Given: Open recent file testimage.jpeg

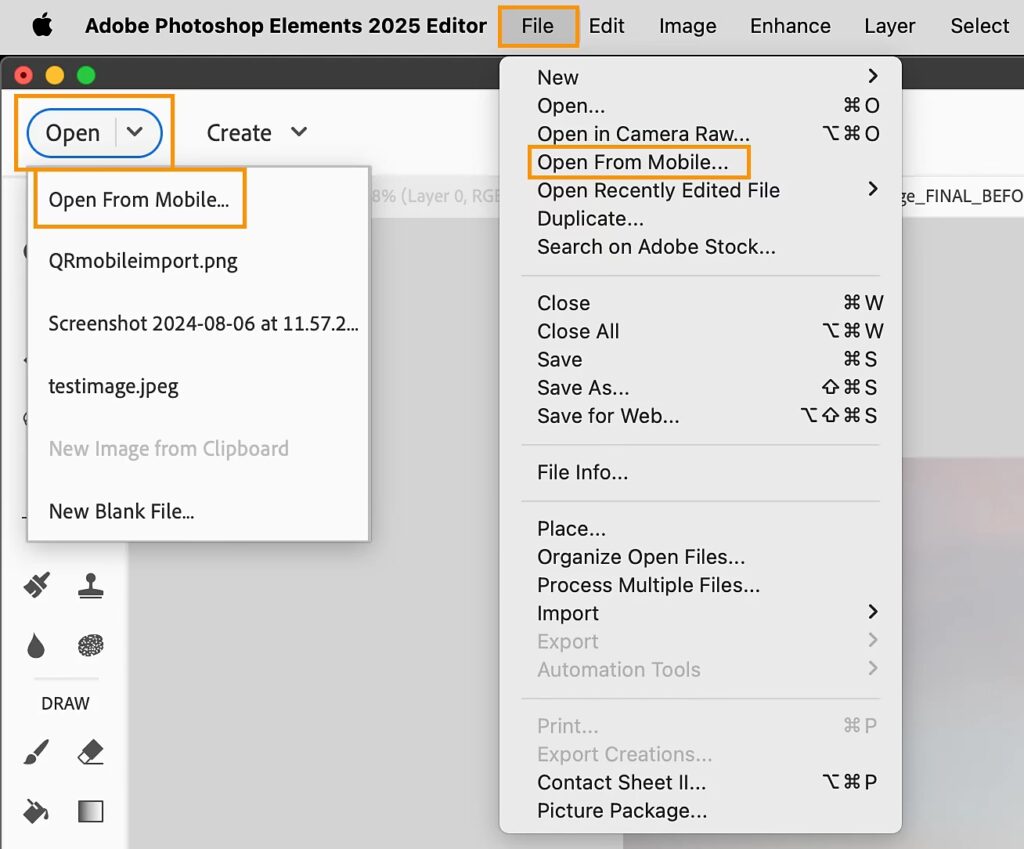Looking at the screenshot, I should click(113, 386).
